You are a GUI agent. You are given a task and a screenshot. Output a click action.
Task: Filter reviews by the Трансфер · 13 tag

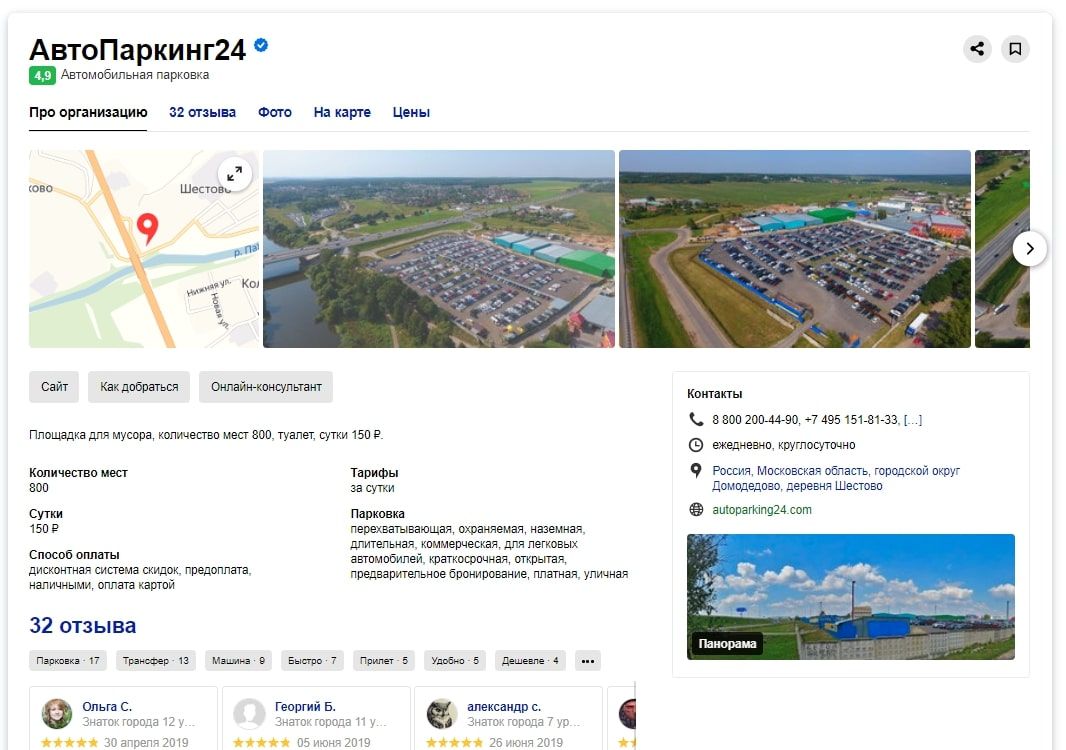(x=156, y=661)
